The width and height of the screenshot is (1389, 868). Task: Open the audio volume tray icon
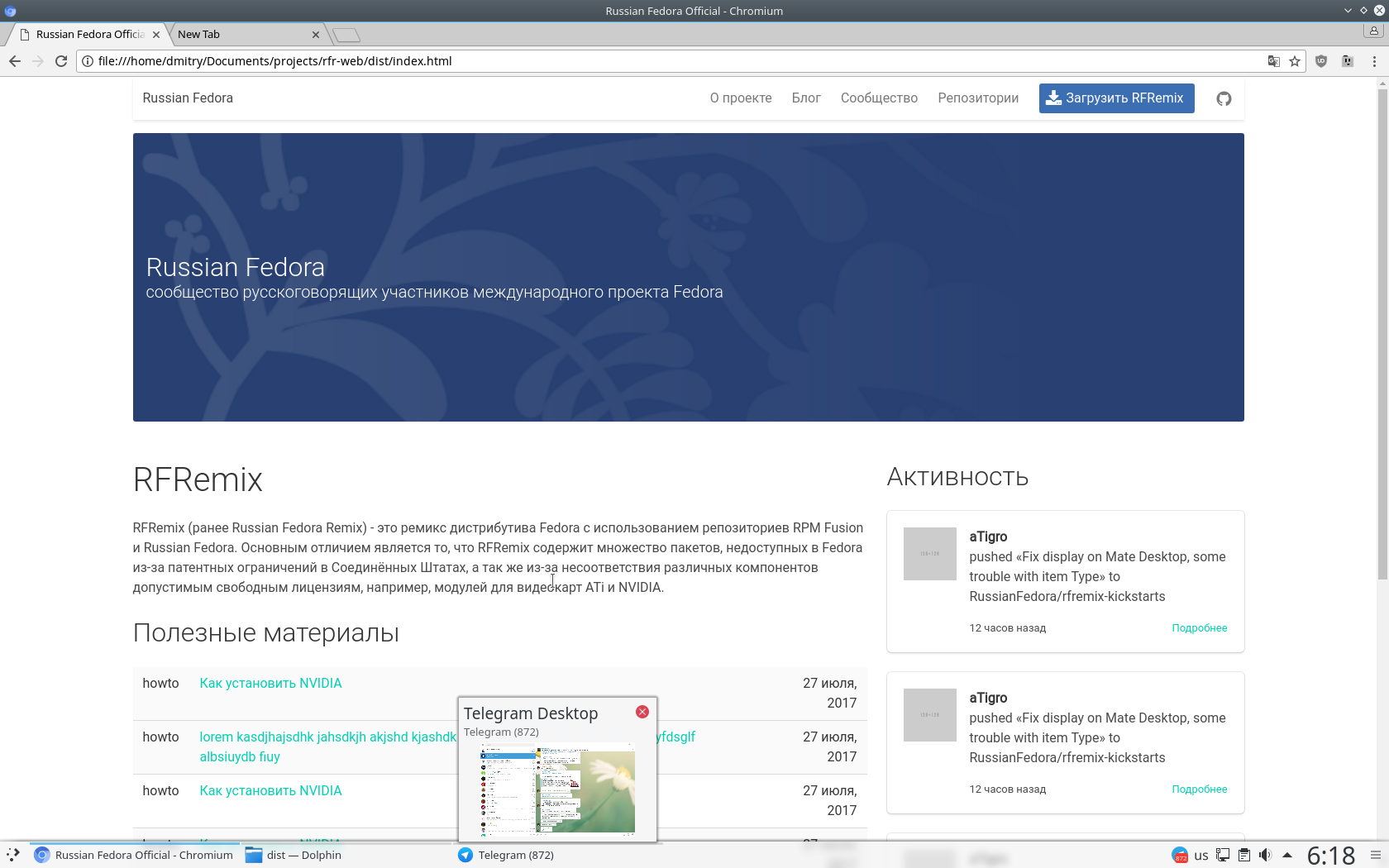click(x=1265, y=856)
